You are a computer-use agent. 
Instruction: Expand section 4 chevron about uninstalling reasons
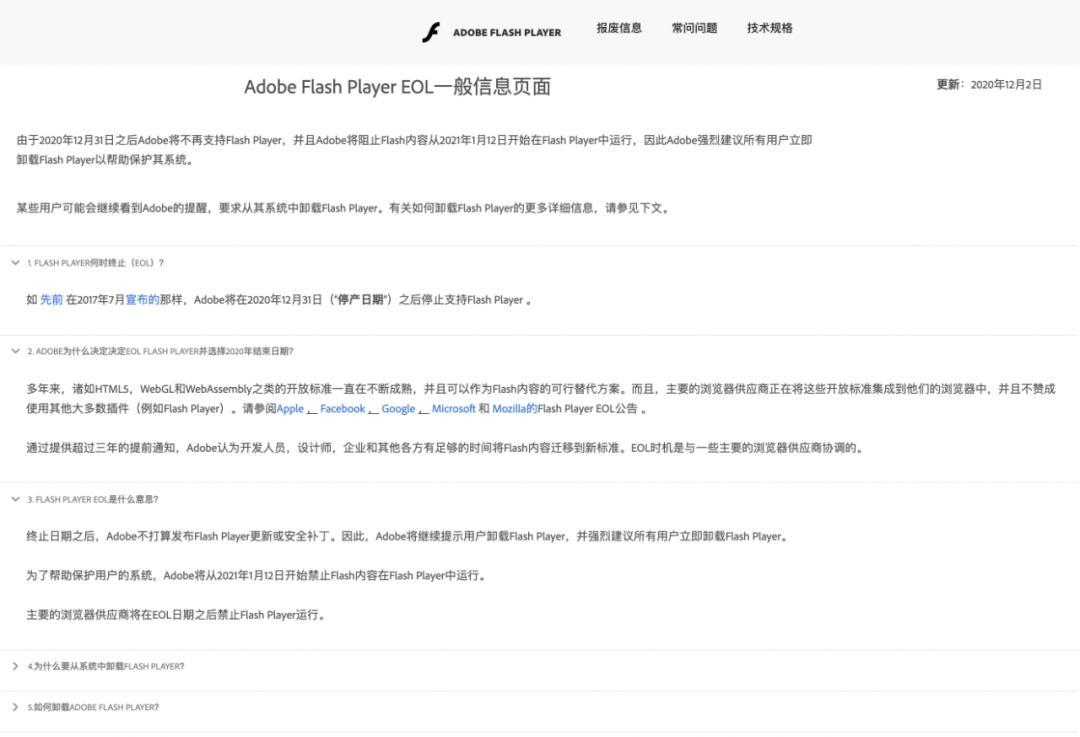click(15, 666)
